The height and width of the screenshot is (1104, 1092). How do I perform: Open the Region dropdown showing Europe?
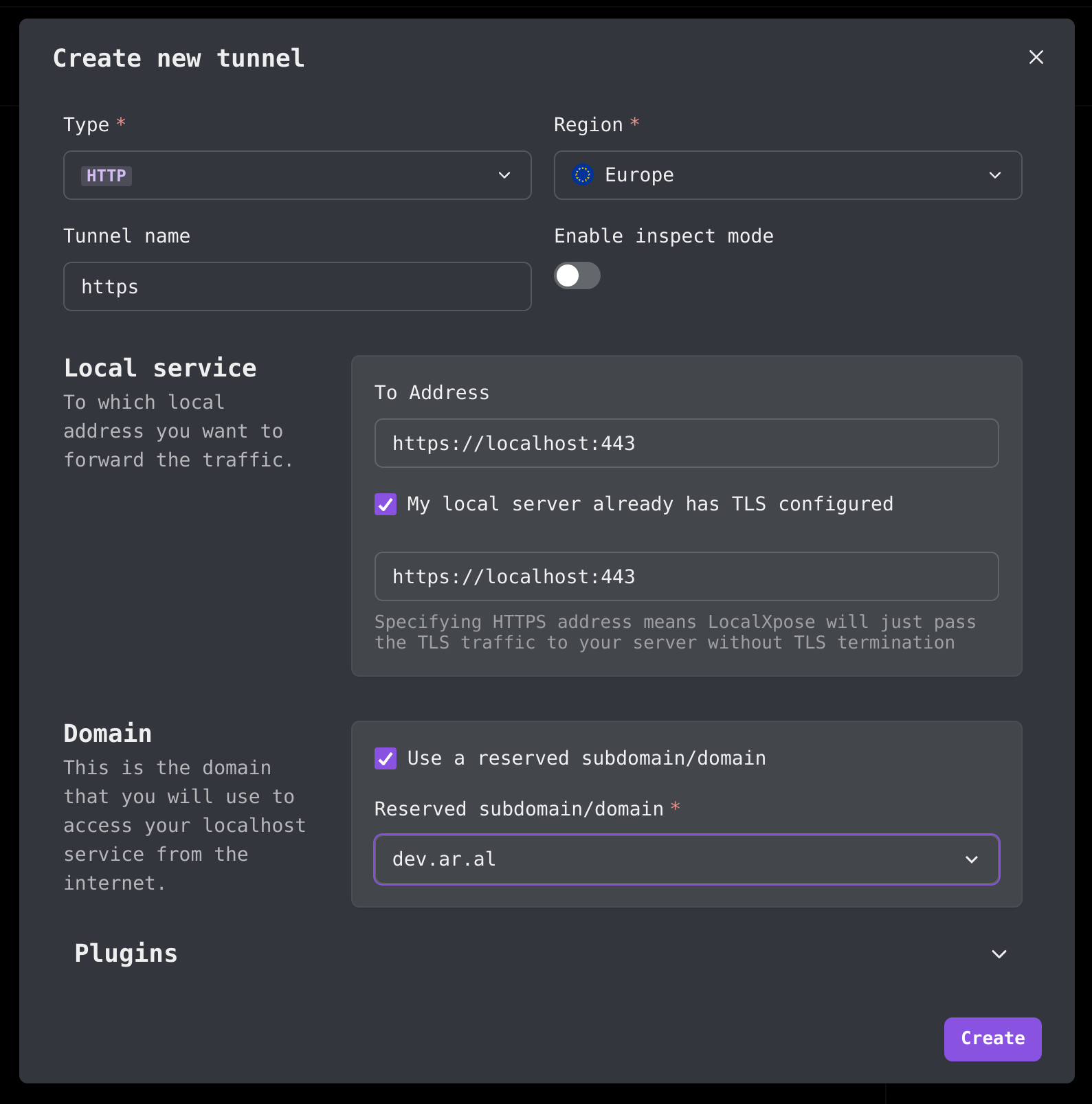pyautogui.click(x=788, y=175)
